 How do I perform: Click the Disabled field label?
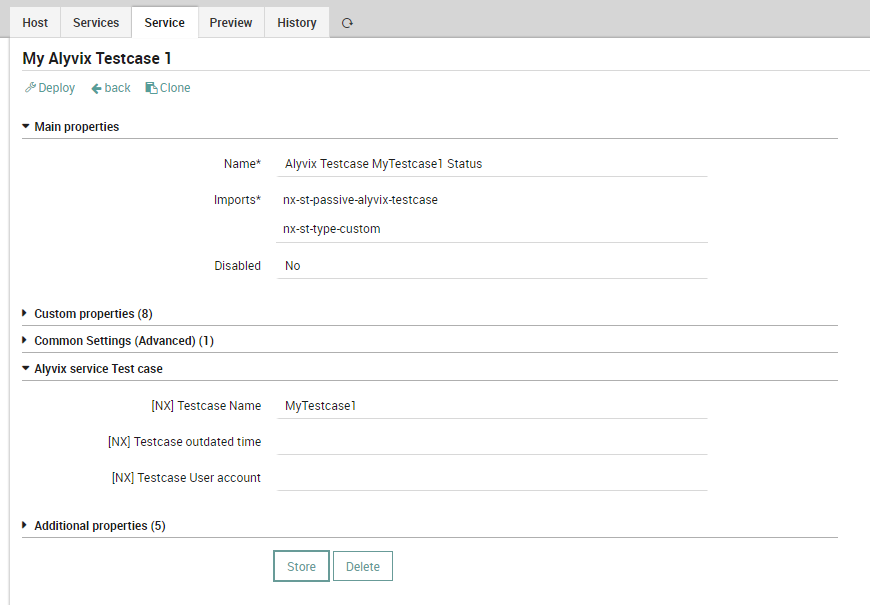[x=237, y=266]
